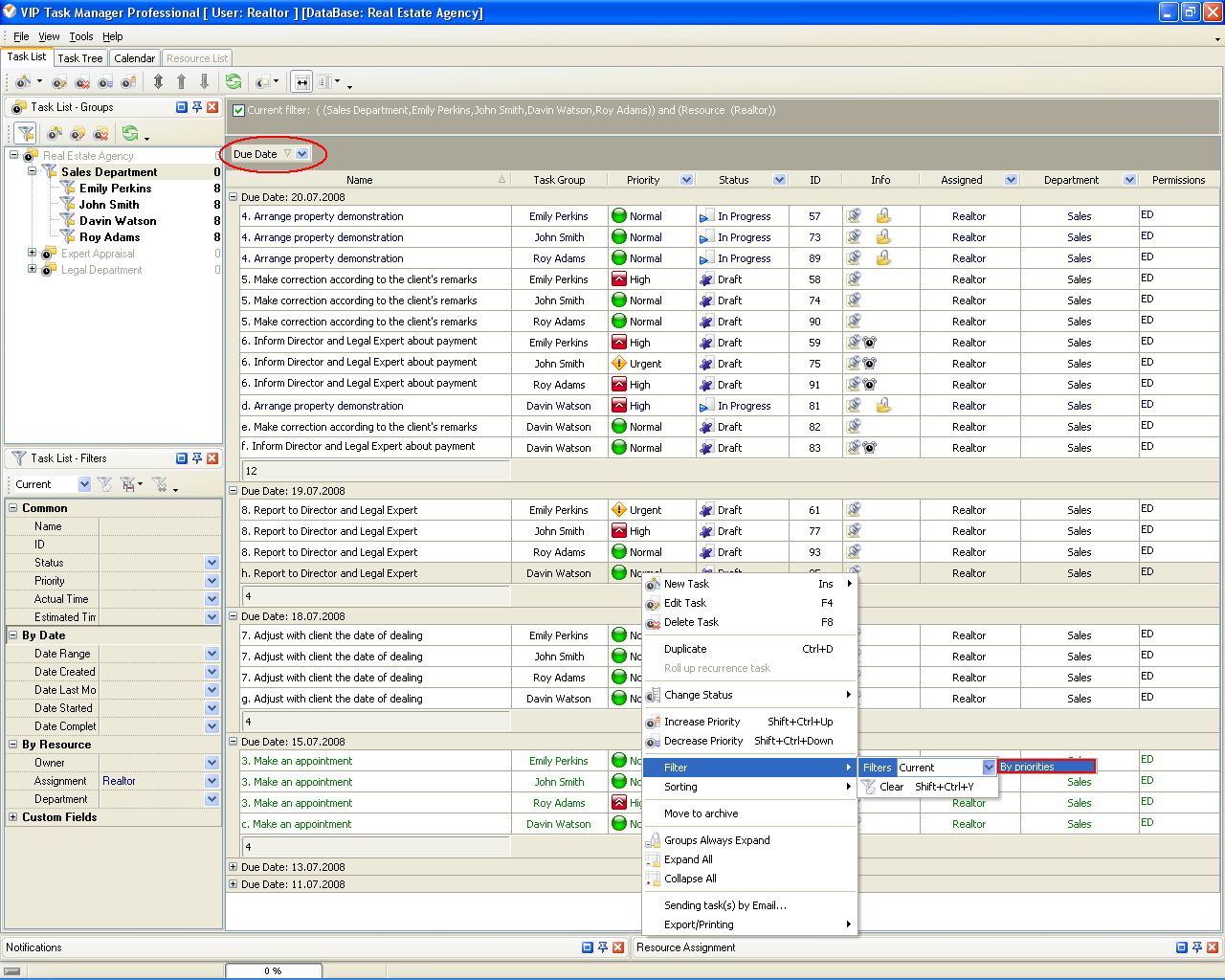
Task: Collapse the Common filter section
Action: click(x=13, y=508)
